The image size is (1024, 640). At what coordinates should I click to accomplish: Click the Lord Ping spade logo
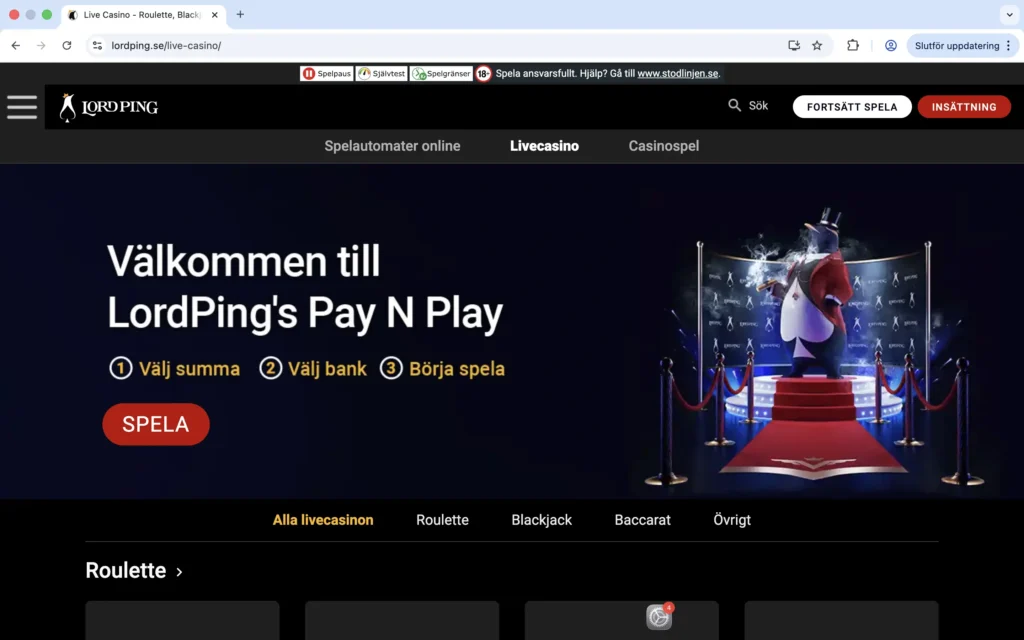68,106
